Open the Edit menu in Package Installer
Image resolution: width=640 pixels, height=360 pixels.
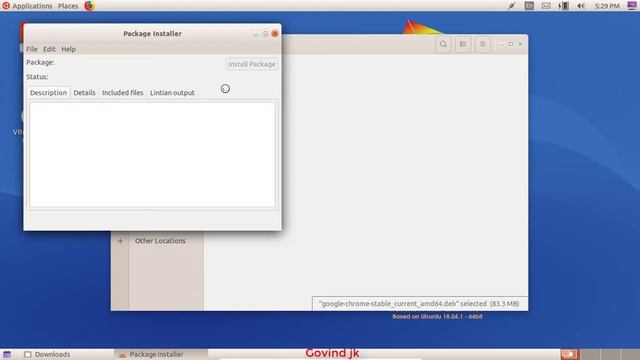[49, 49]
